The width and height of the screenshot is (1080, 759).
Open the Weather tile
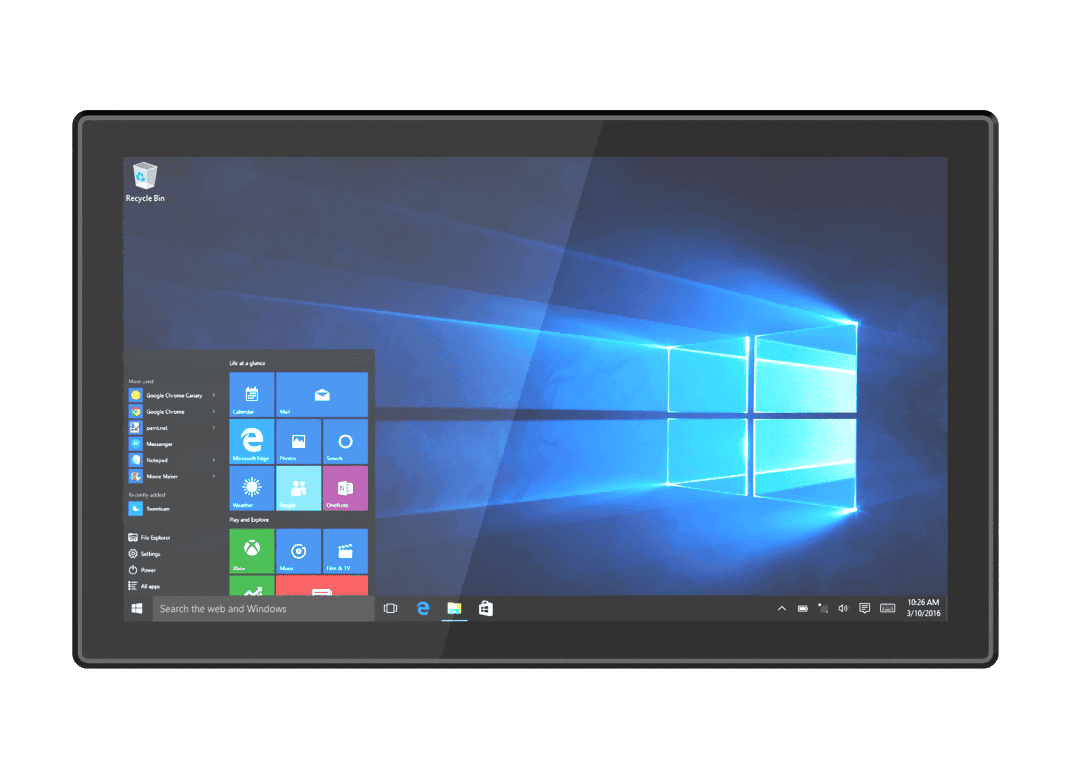(252, 488)
